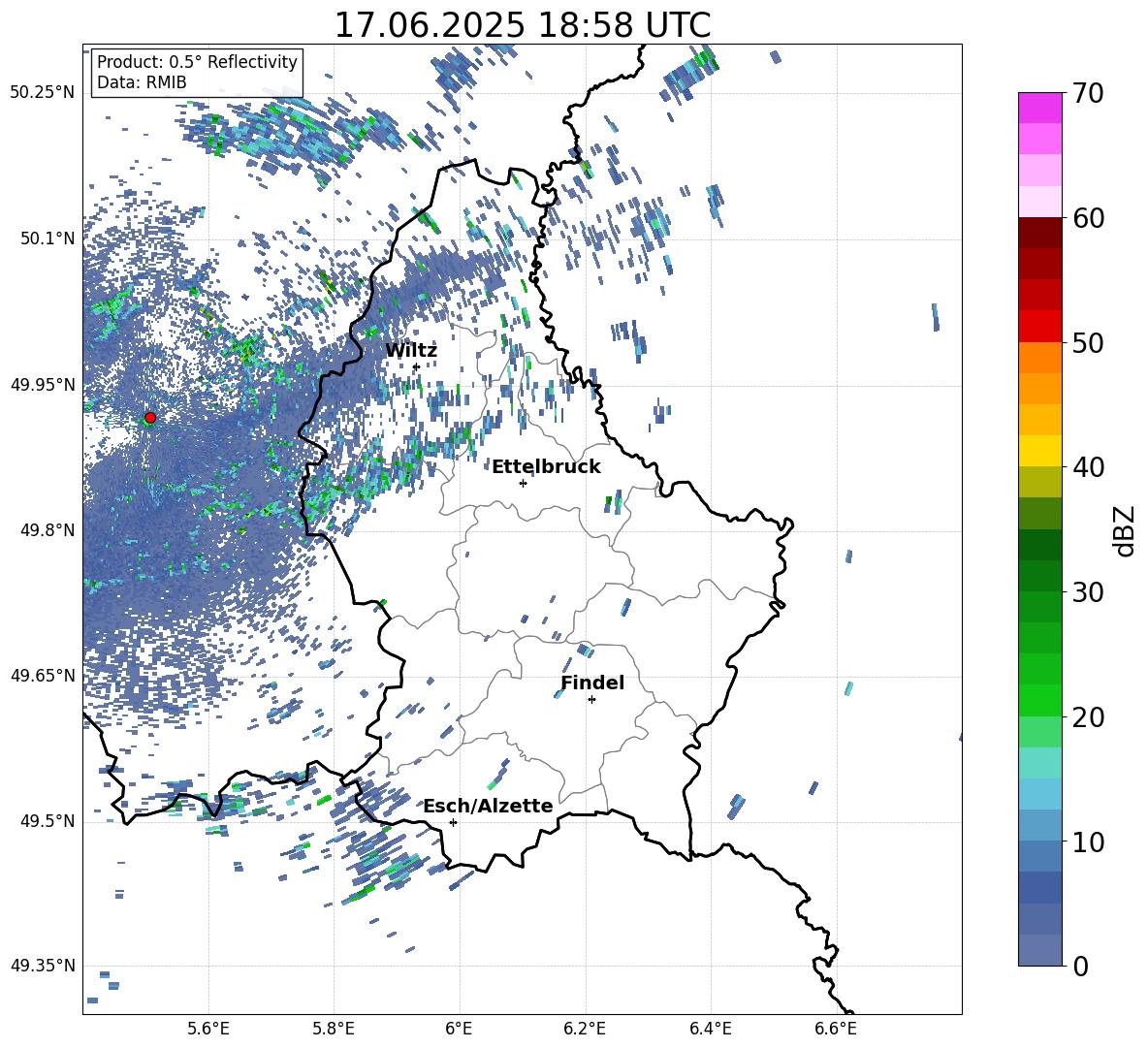
Task: Click the colorbar tick label "30"
Action: [1087, 592]
